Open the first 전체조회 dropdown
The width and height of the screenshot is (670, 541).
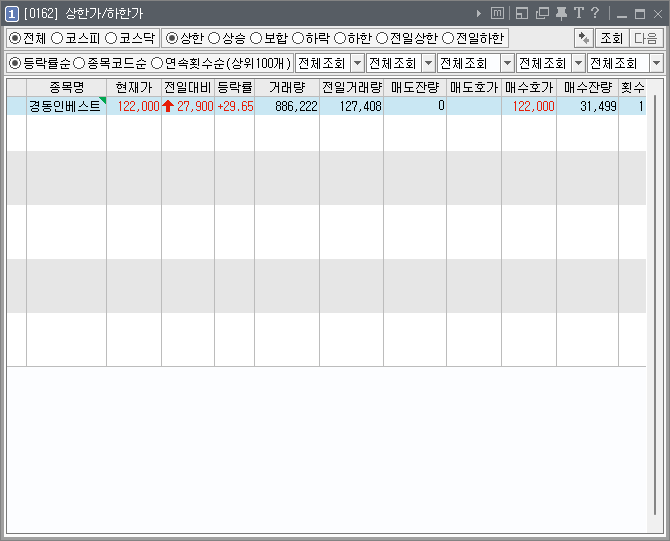(x=357, y=64)
